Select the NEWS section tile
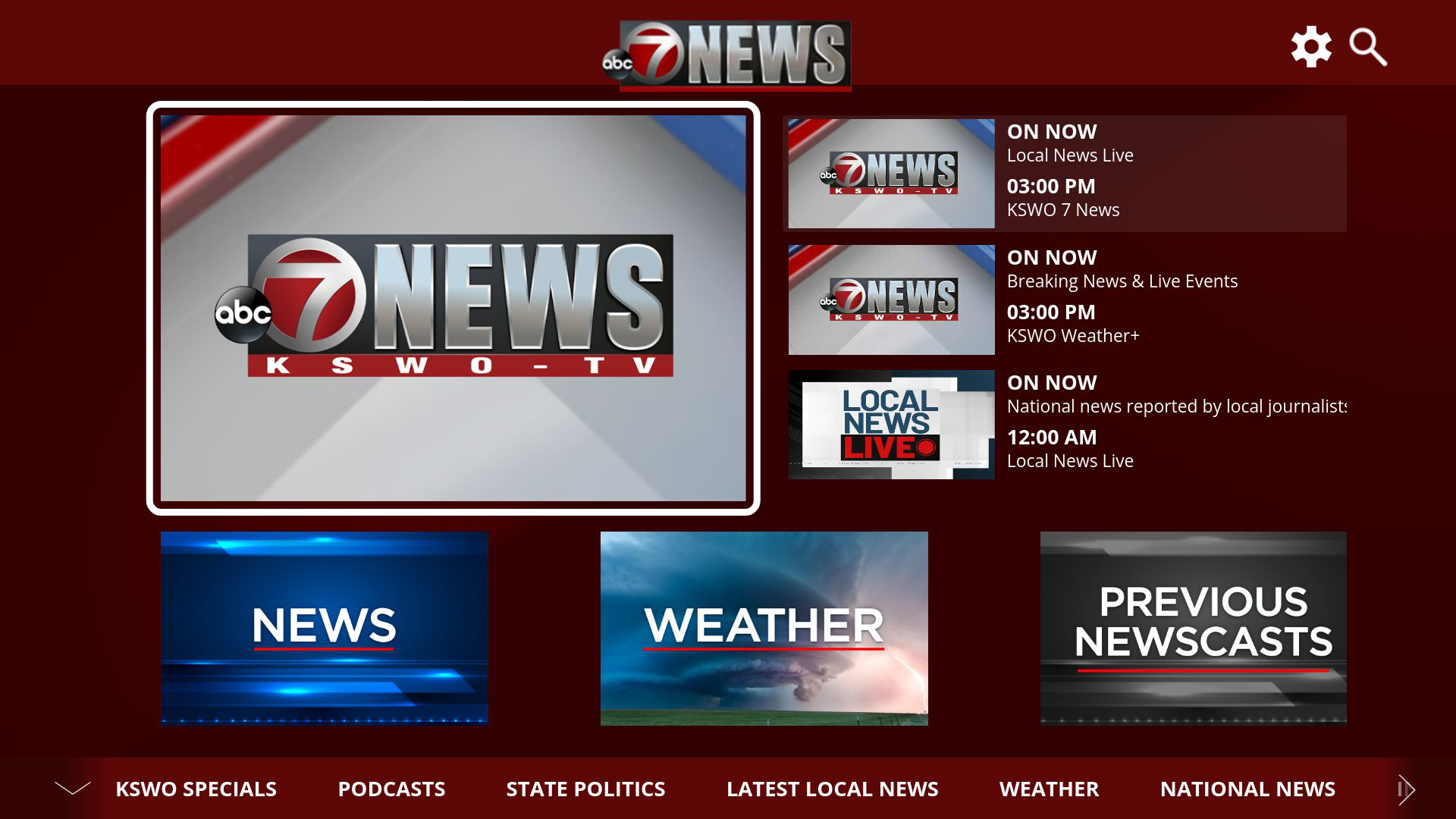Screen dimensions: 1456x819 point(325,627)
